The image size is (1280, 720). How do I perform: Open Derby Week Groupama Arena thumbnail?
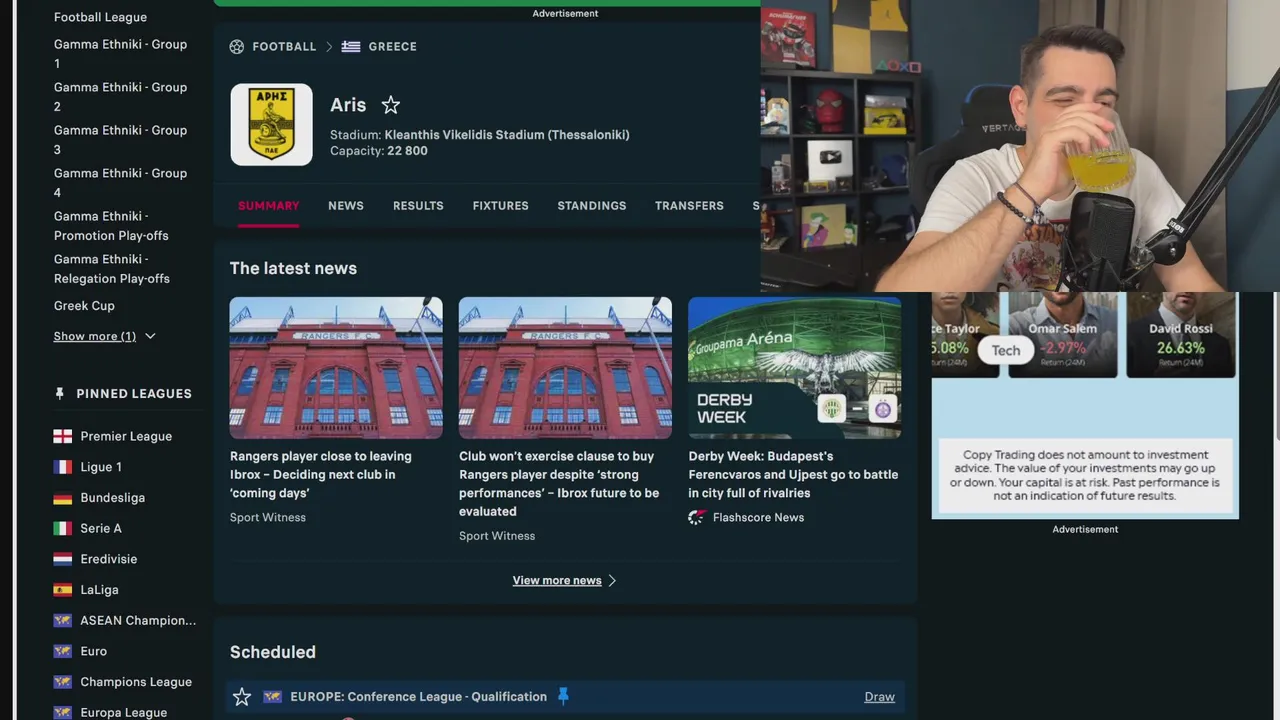click(x=795, y=368)
